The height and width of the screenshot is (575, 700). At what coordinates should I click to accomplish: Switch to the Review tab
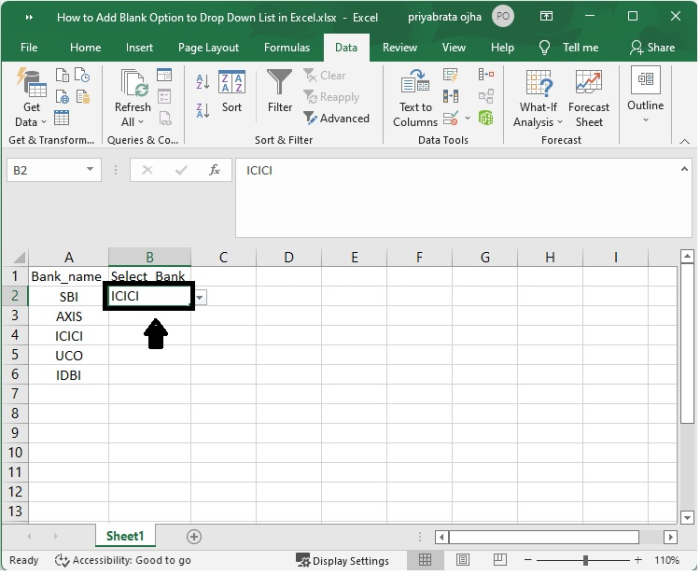pyautogui.click(x=400, y=48)
